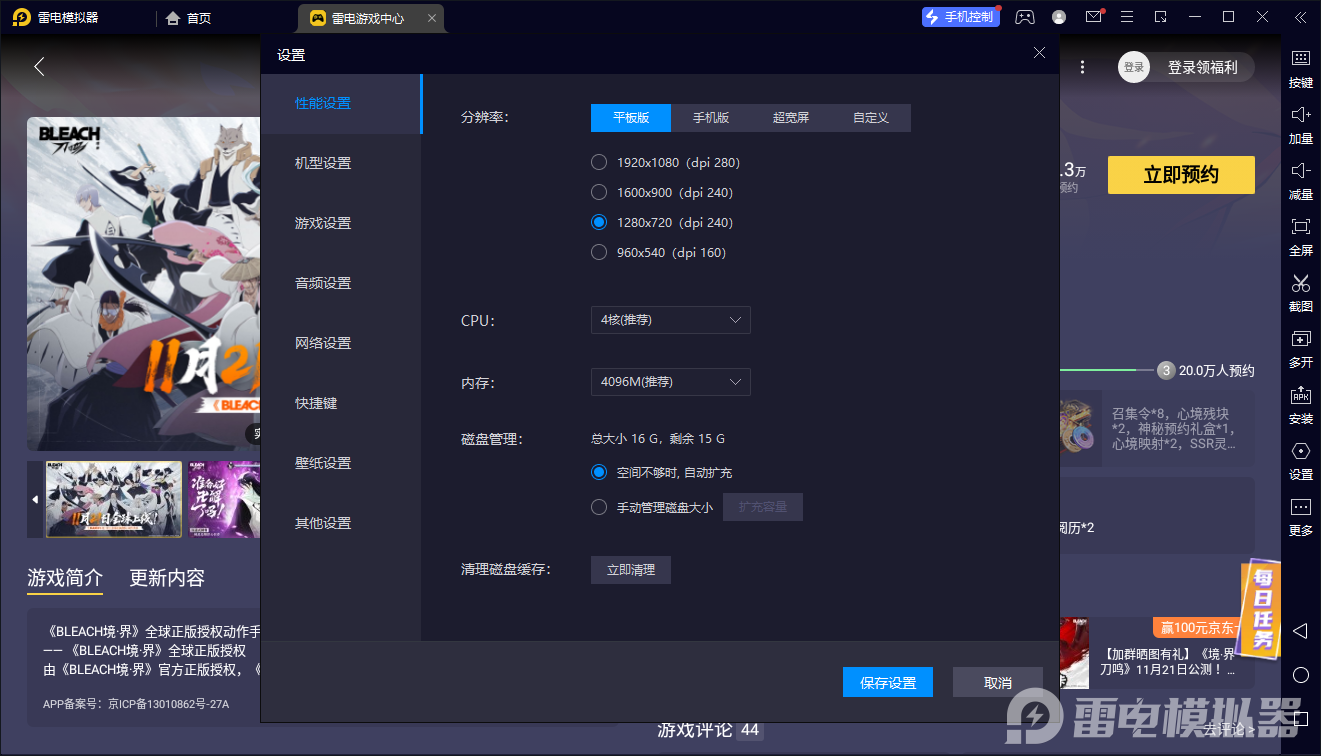Select automatic disk expansion option
Screen dimensions: 1321x756
598,472
